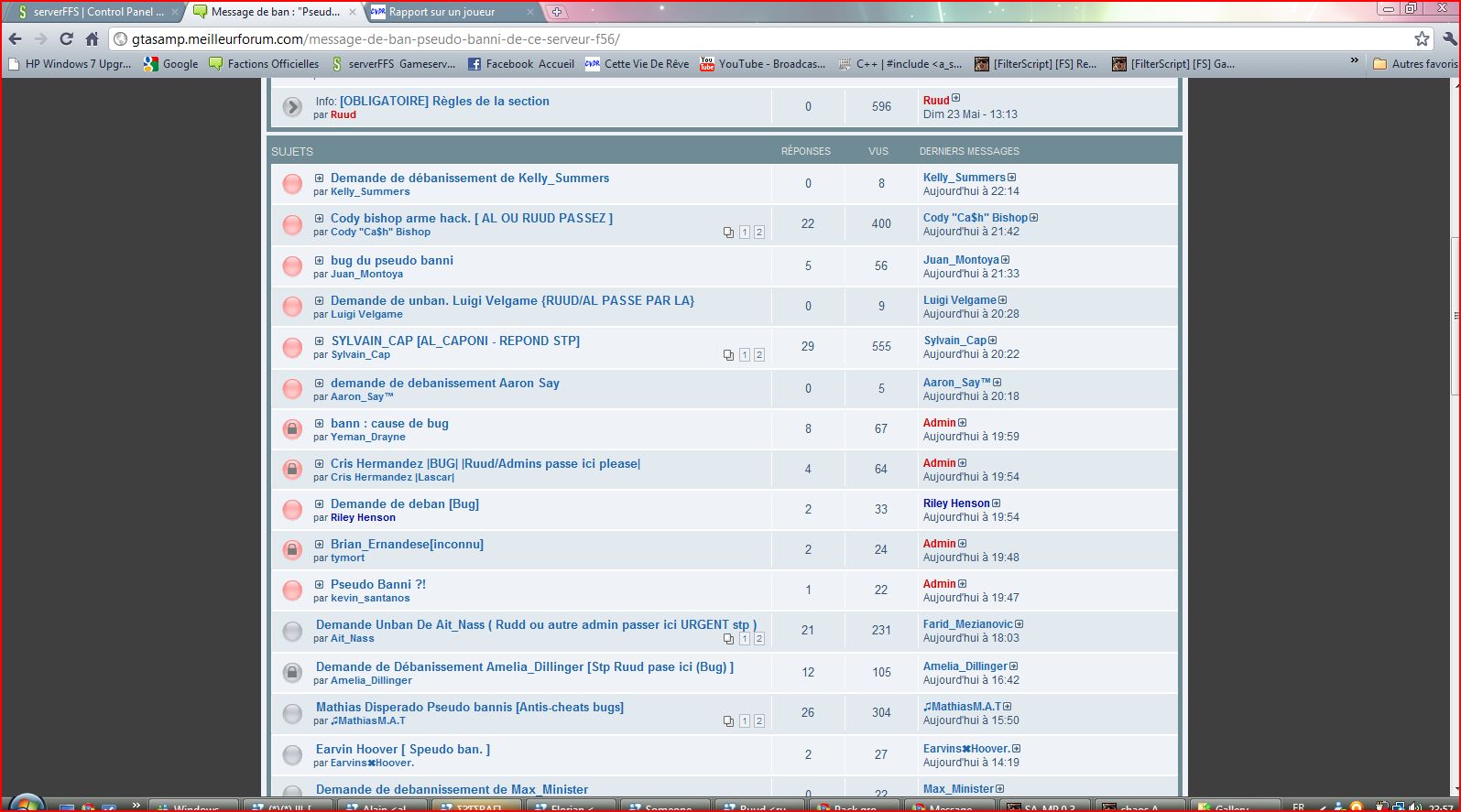
Task: Open the bug du pseudo banni topic
Action: point(392,260)
